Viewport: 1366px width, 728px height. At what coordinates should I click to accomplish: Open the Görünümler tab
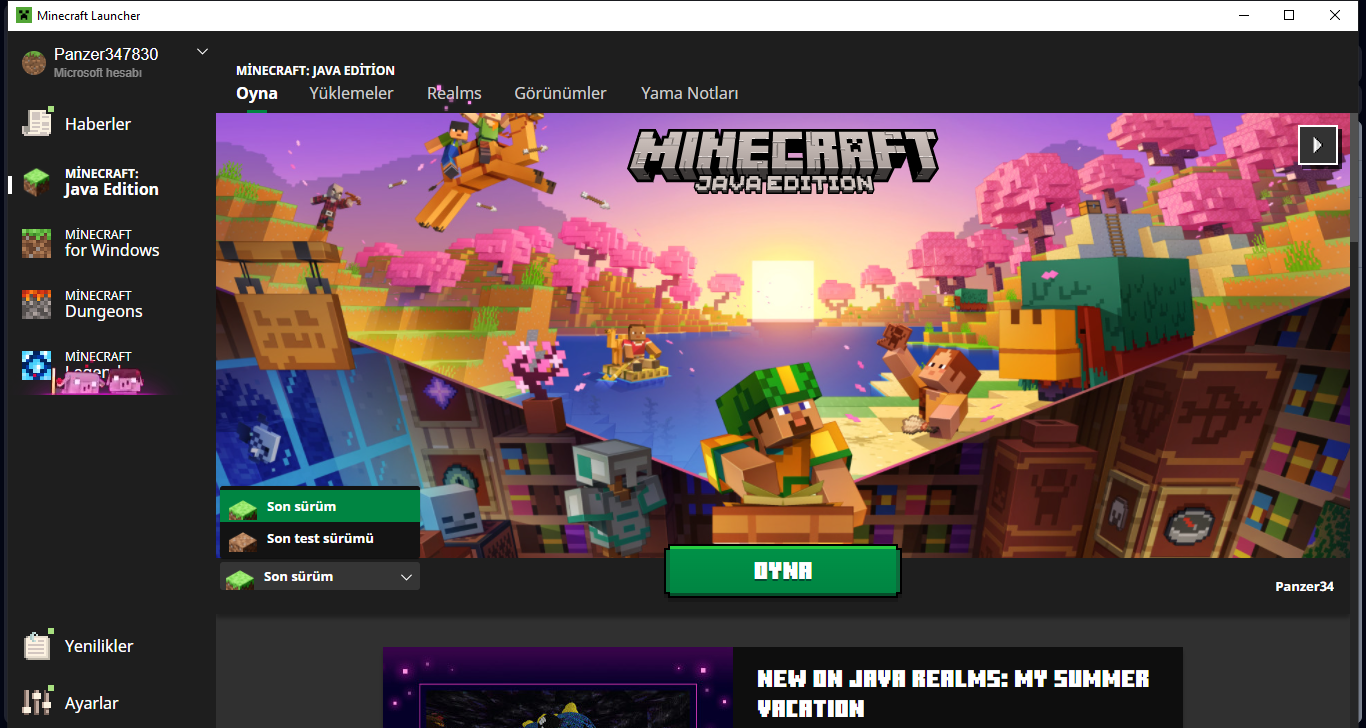[560, 93]
